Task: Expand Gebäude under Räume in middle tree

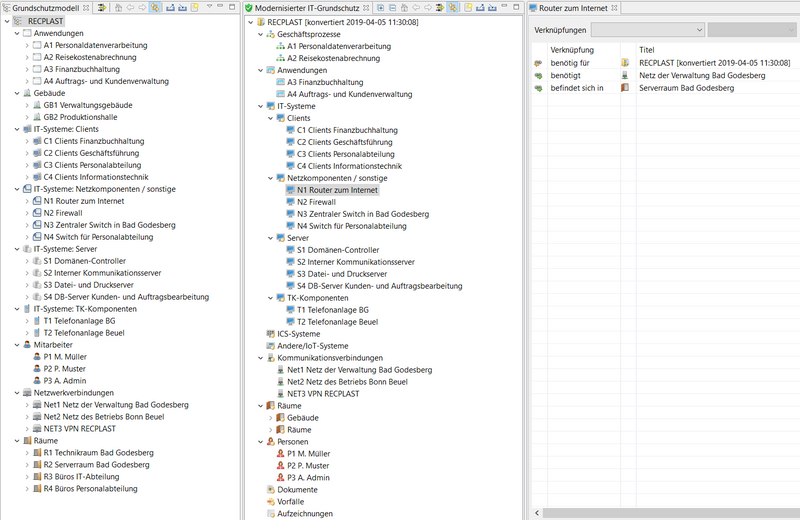Action: point(270,417)
